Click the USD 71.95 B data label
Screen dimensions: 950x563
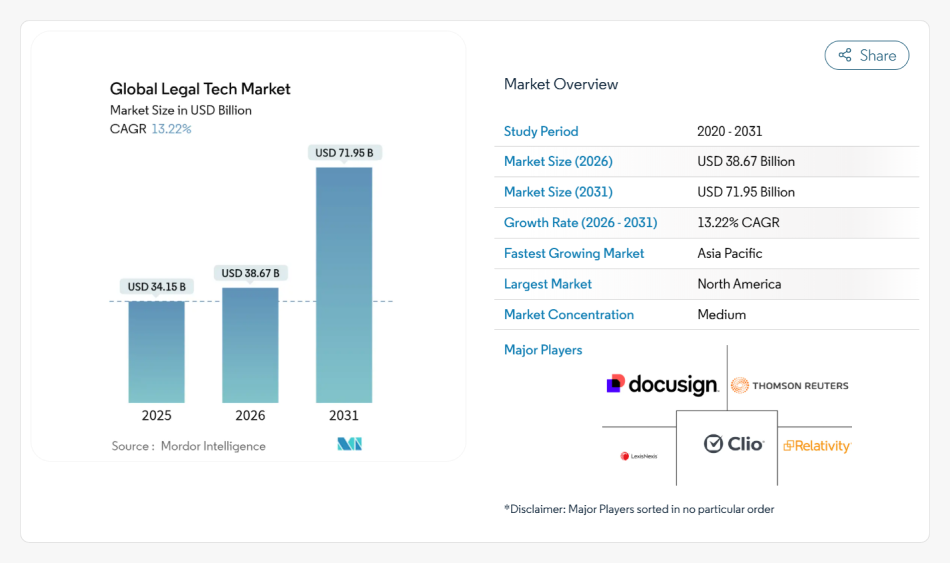344,153
